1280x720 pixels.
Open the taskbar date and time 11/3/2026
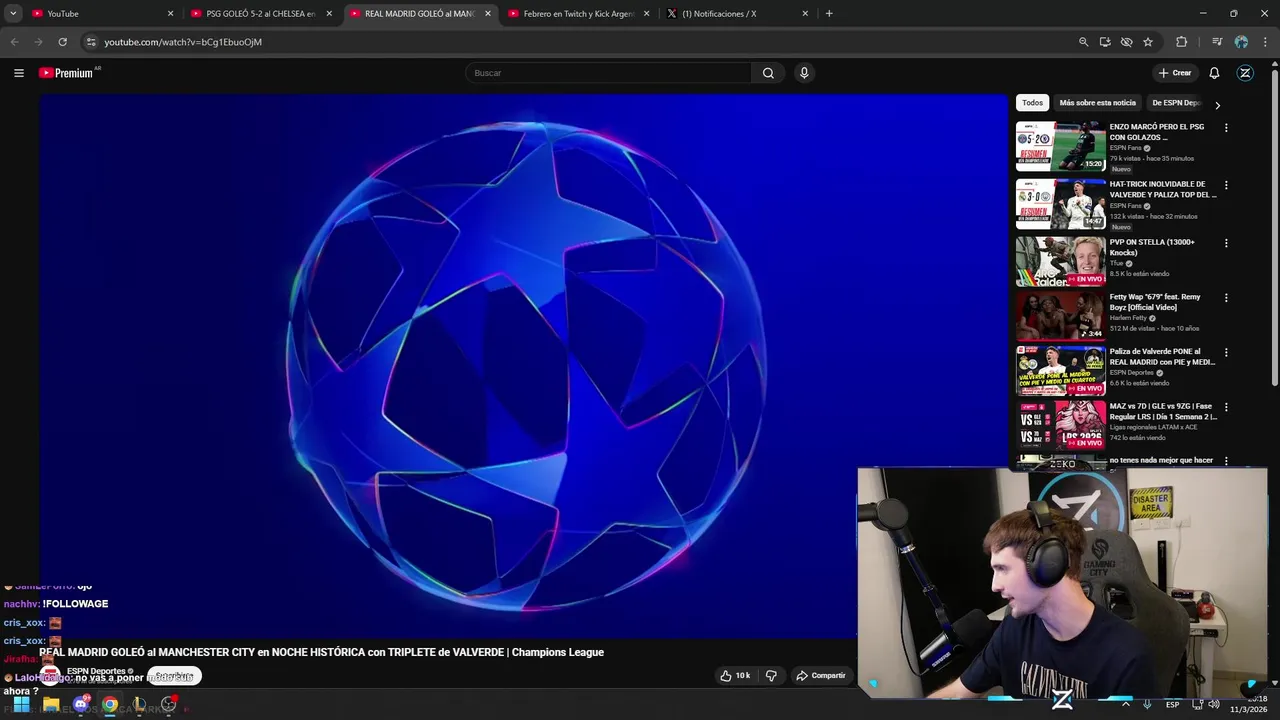1249,704
